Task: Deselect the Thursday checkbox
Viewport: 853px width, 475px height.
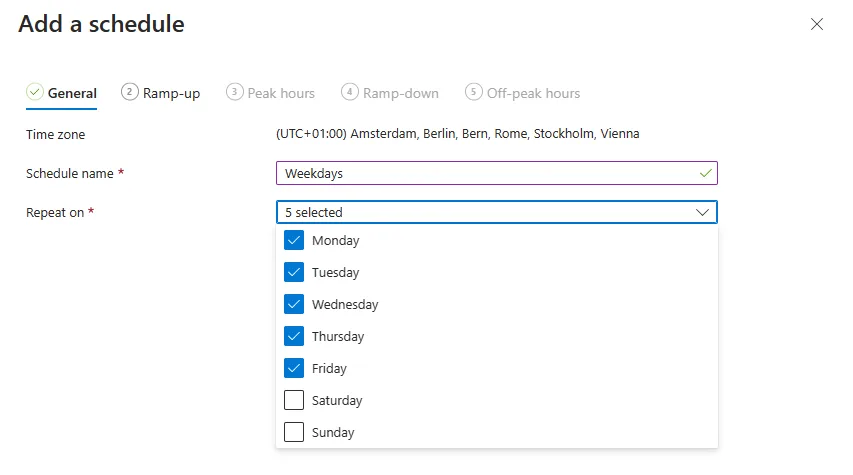Action: click(x=294, y=336)
